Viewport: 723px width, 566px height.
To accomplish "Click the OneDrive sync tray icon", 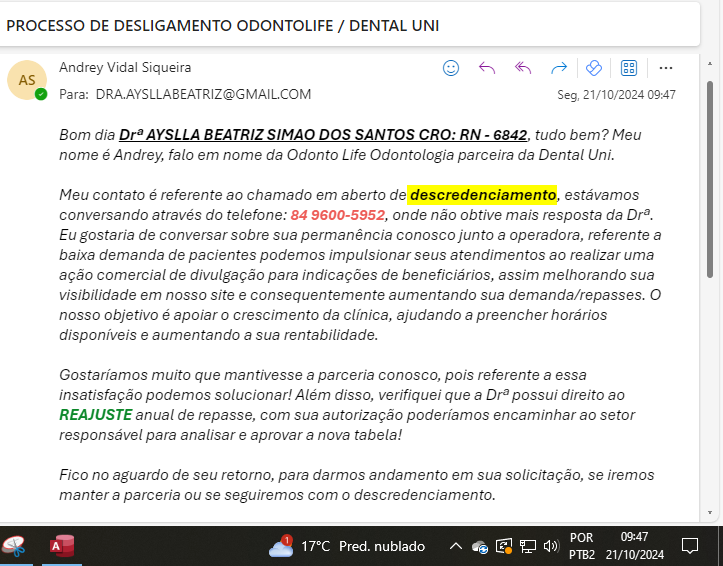I will pos(480,547).
